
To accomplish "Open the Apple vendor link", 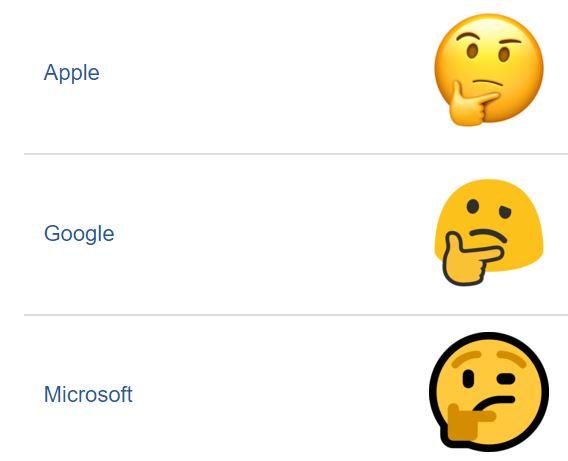I will click(71, 73).
